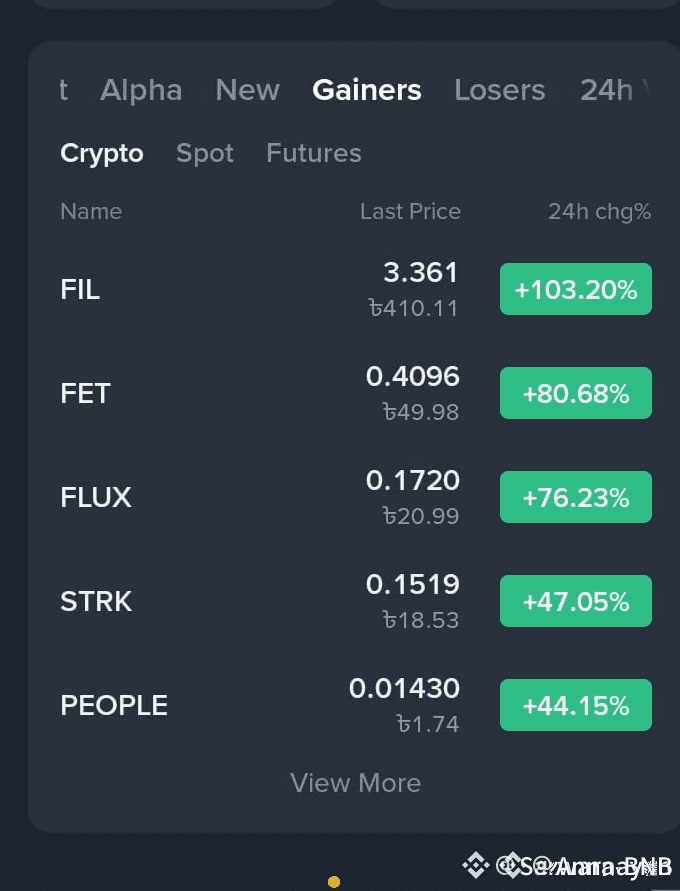Switch to the New tab
Screen dimensions: 680x891
pyautogui.click(x=247, y=90)
